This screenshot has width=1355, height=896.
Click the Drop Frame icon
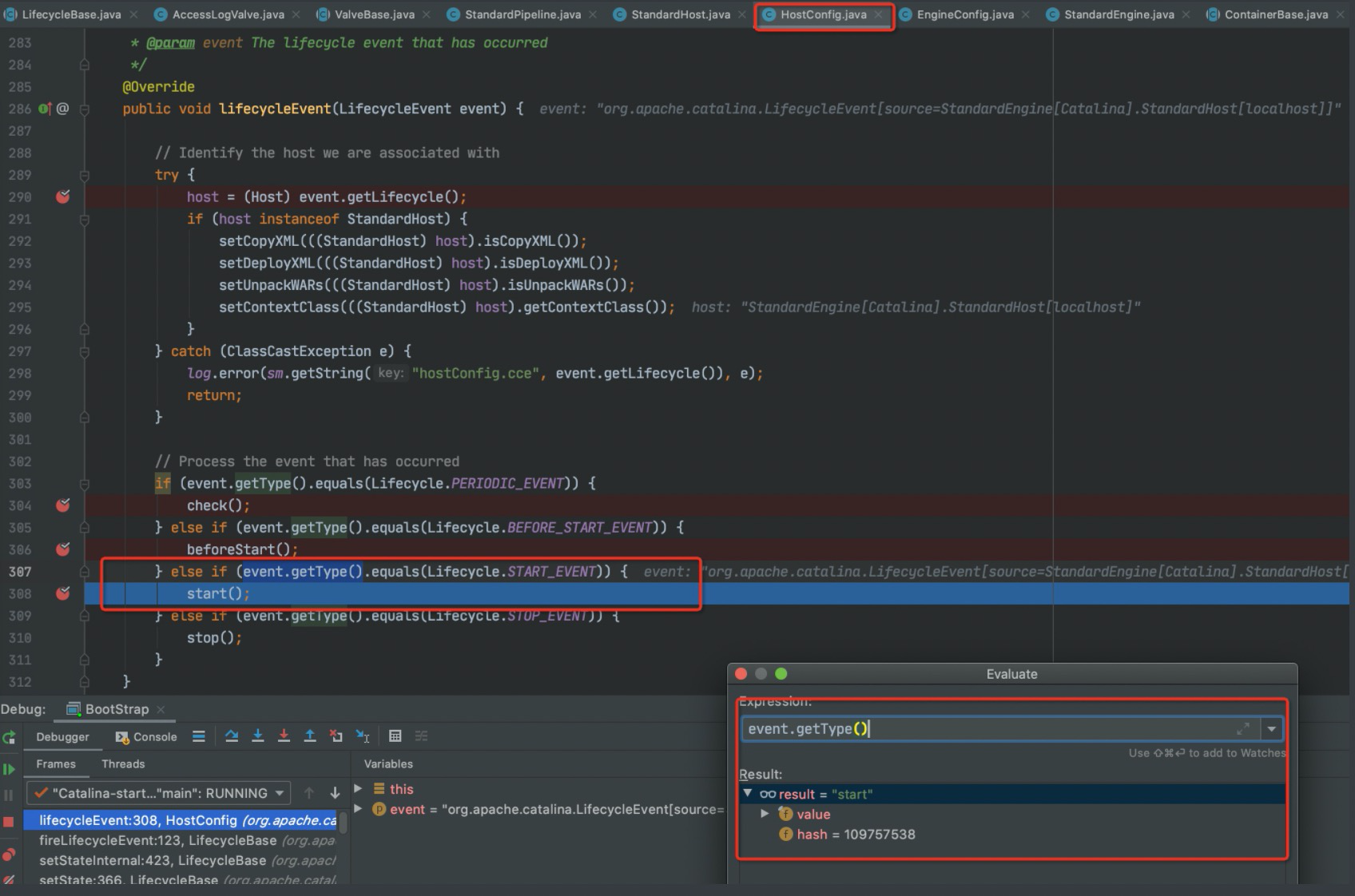[336, 736]
